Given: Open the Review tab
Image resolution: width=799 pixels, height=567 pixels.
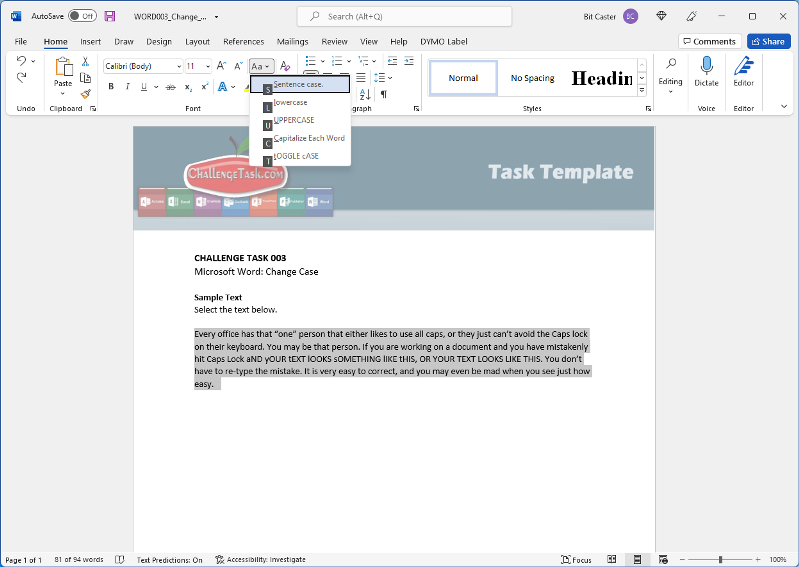Looking at the screenshot, I should 334,42.
